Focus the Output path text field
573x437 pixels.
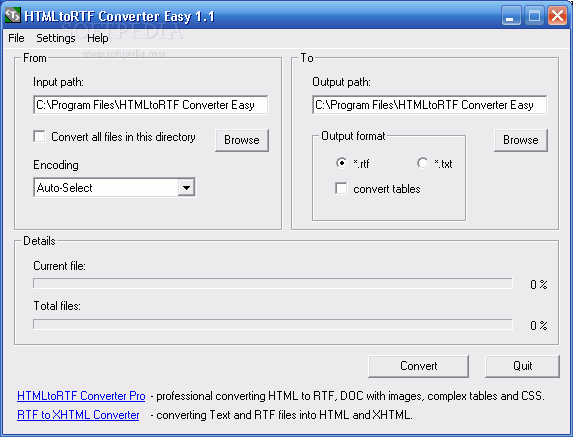pos(430,105)
